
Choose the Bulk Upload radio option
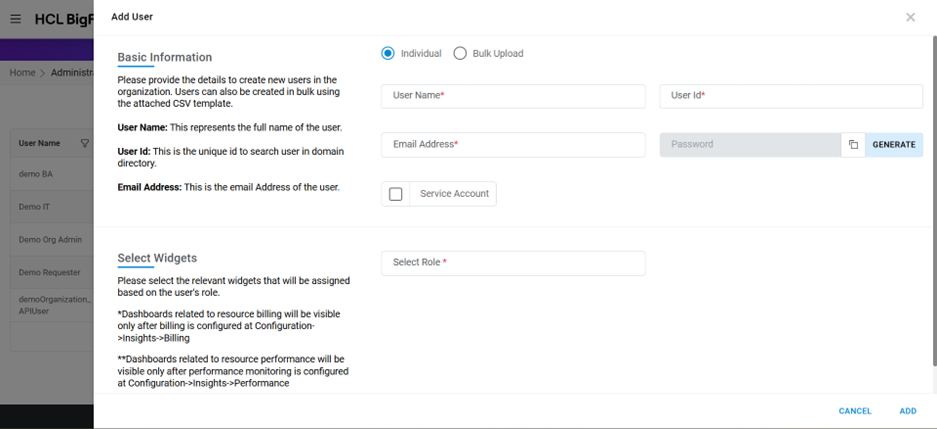(460, 53)
